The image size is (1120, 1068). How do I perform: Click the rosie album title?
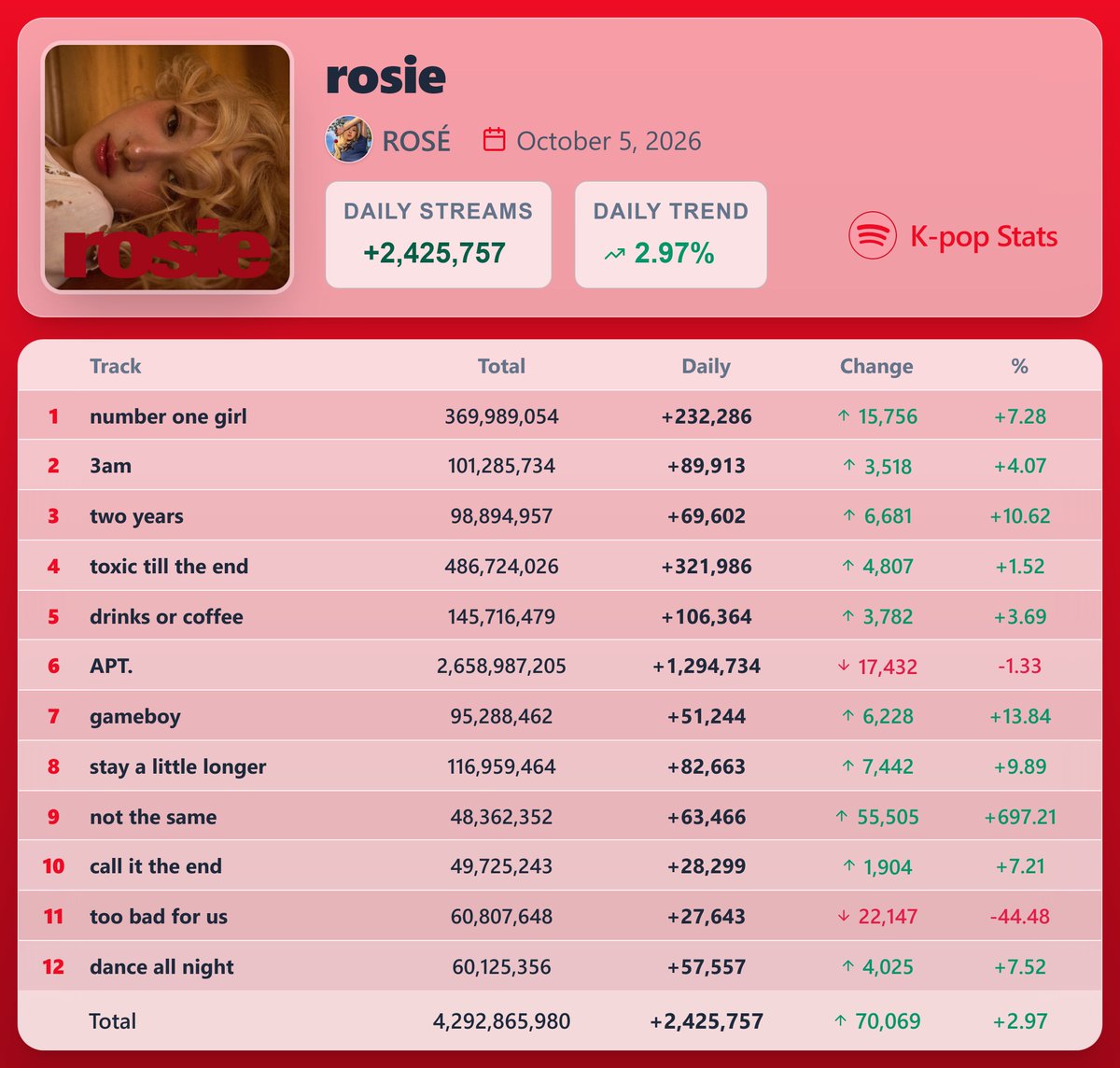click(x=385, y=75)
